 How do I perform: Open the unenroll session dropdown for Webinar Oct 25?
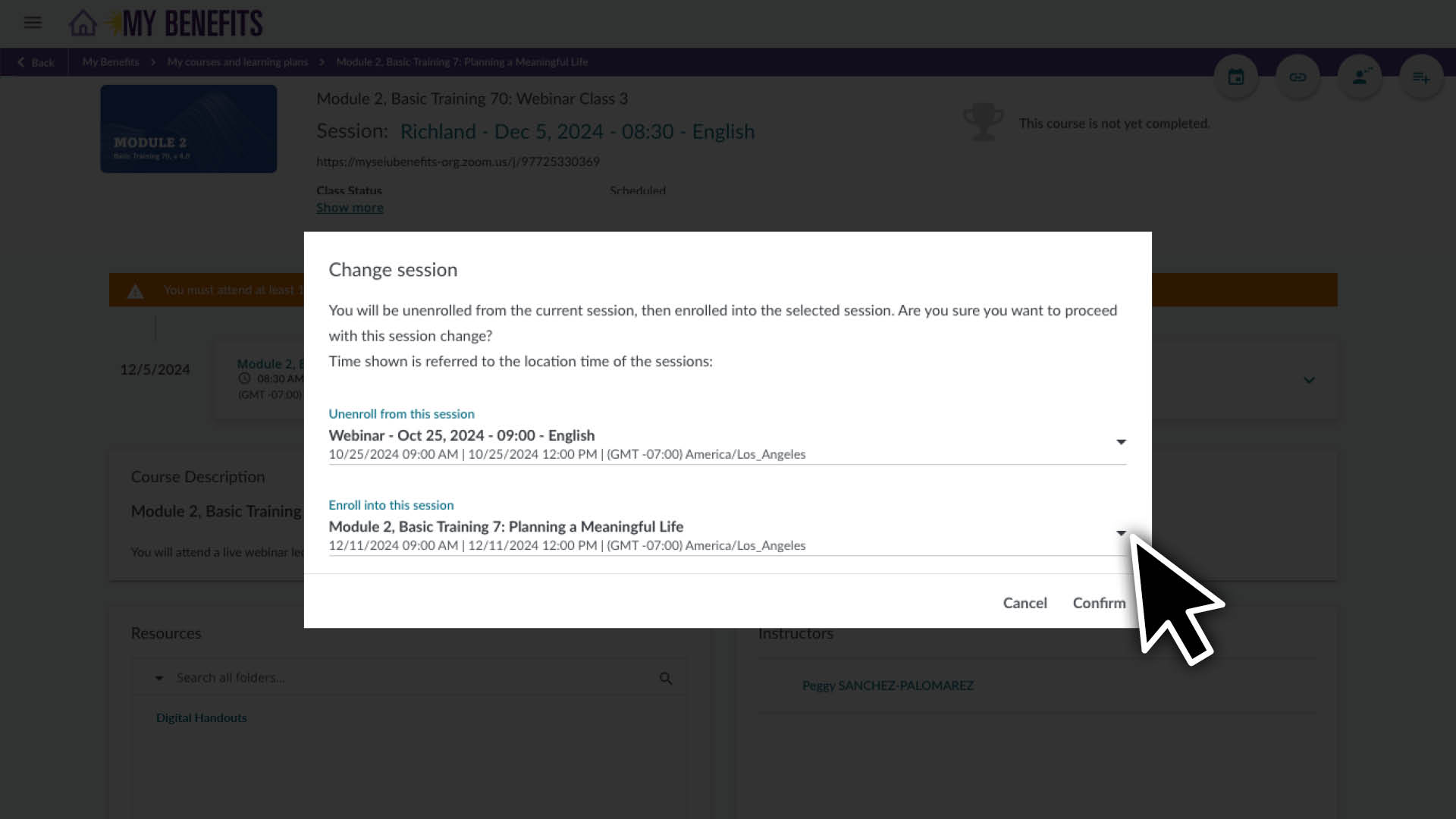(1121, 442)
